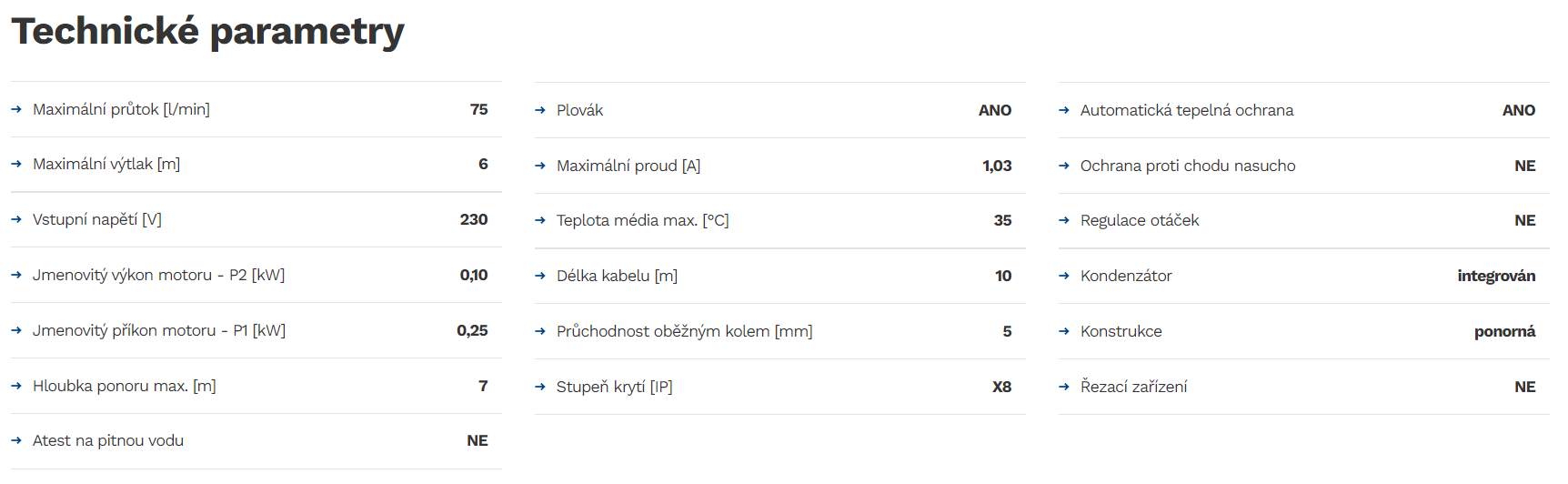The height and width of the screenshot is (484, 1568).
Task: Click the arrow icon beside Automatická tepelná ochrana
Action: (x=1064, y=110)
